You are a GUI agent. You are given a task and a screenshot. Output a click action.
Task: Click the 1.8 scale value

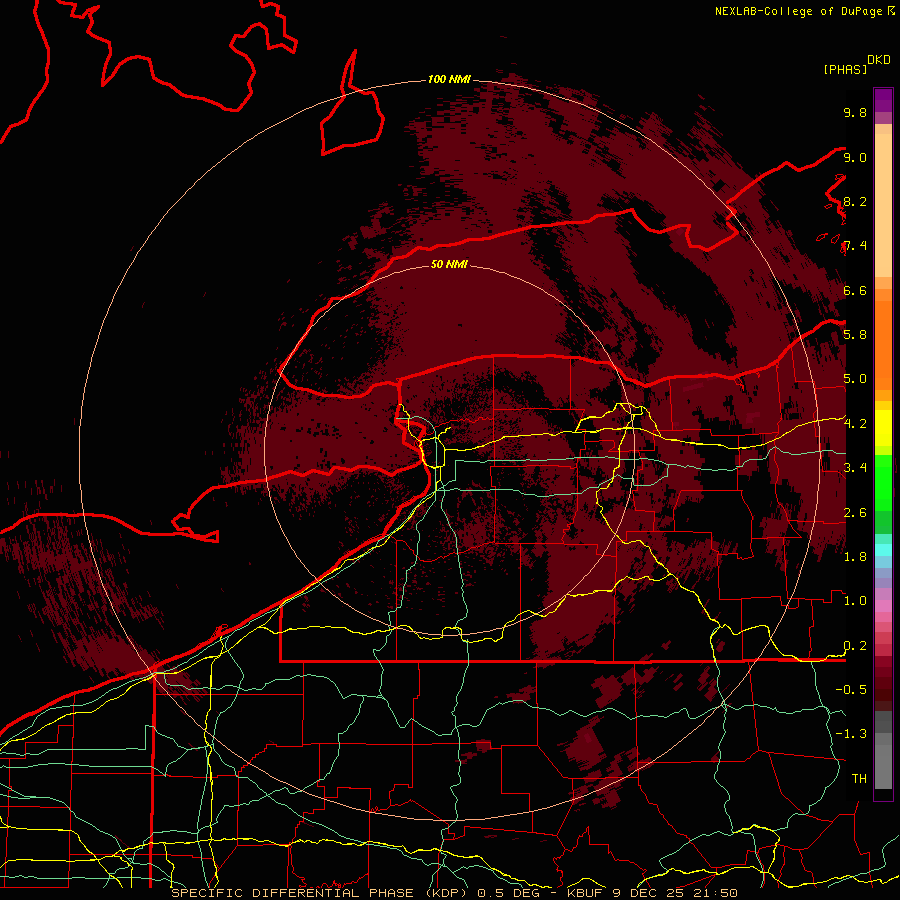click(855, 557)
